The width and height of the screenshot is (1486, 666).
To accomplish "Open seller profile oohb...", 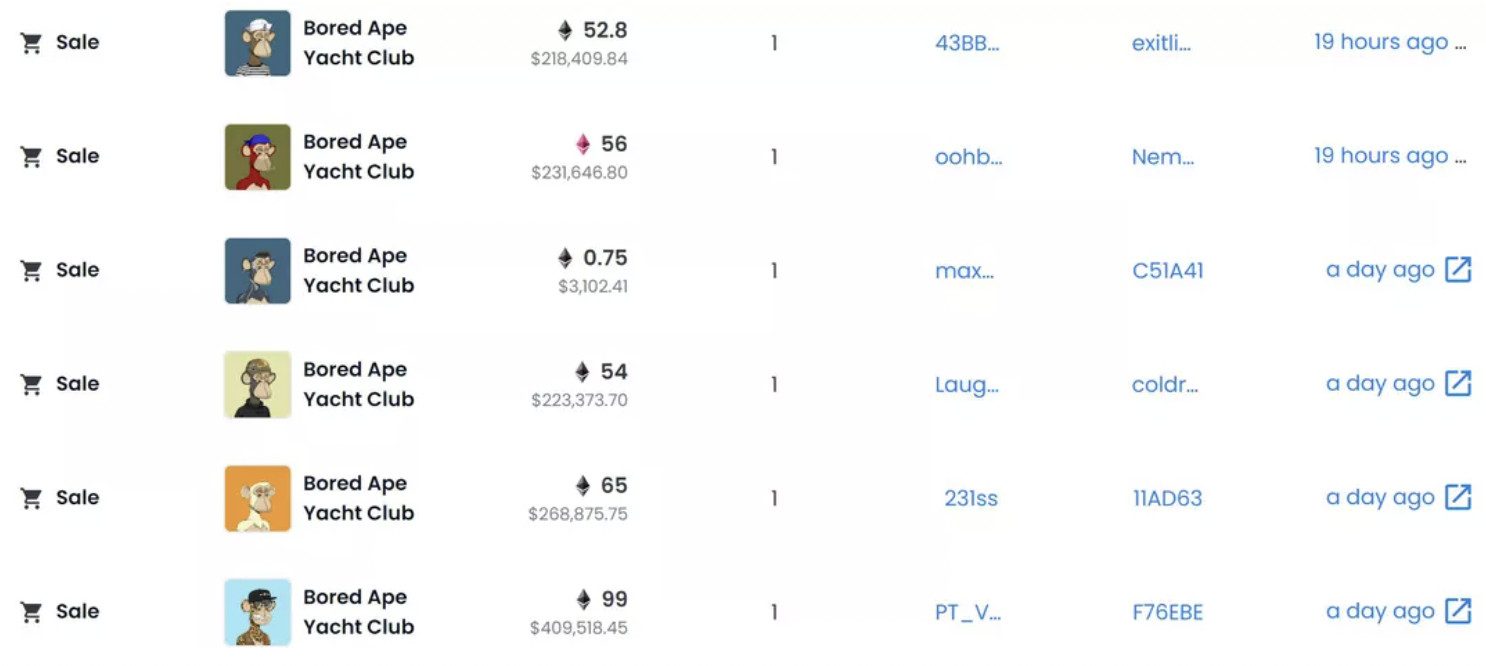I will 968,157.
